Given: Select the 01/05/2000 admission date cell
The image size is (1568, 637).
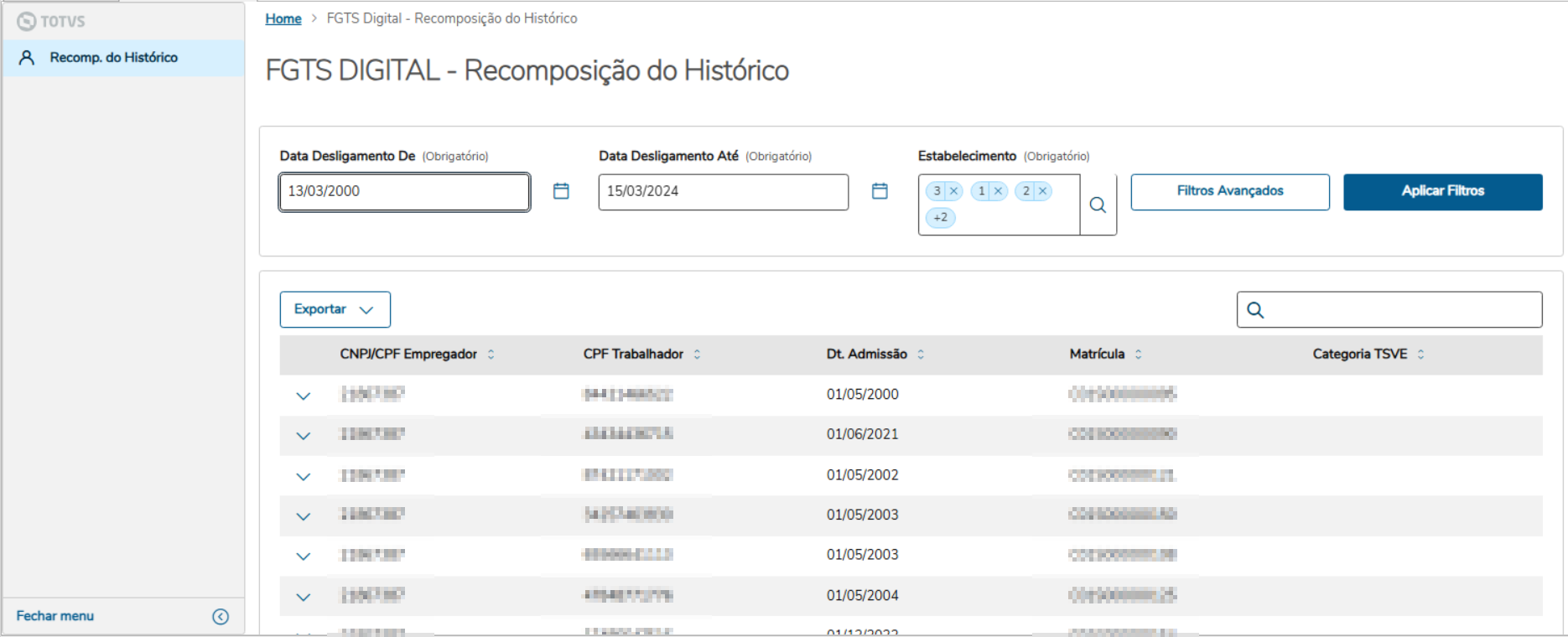Looking at the screenshot, I should [x=862, y=394].
